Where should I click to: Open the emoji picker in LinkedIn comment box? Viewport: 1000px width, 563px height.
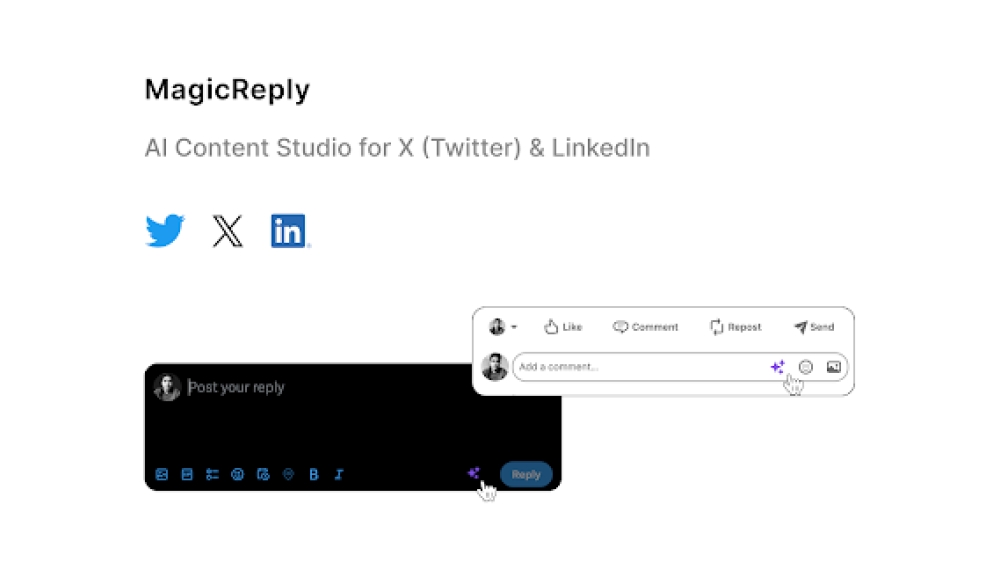coord(805,367)
